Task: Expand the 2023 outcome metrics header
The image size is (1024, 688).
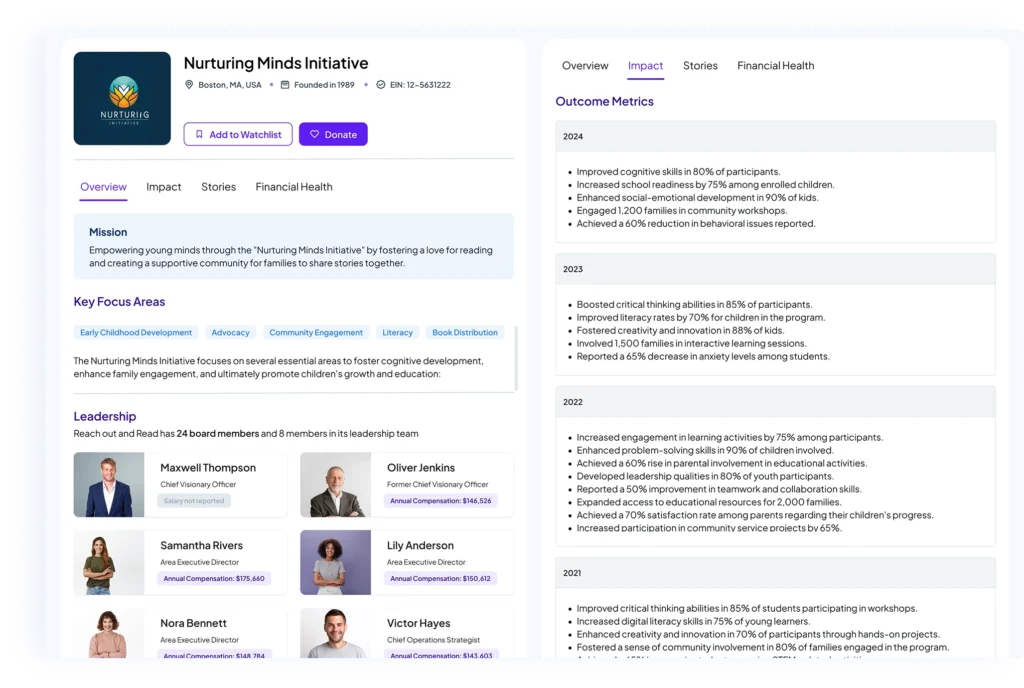Action: click(775, 269)
